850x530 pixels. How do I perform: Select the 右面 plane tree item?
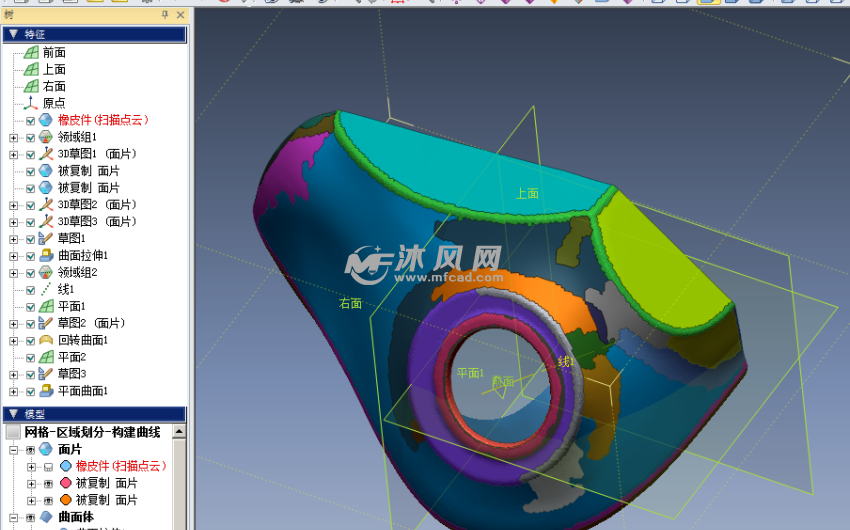coord(54,86)
